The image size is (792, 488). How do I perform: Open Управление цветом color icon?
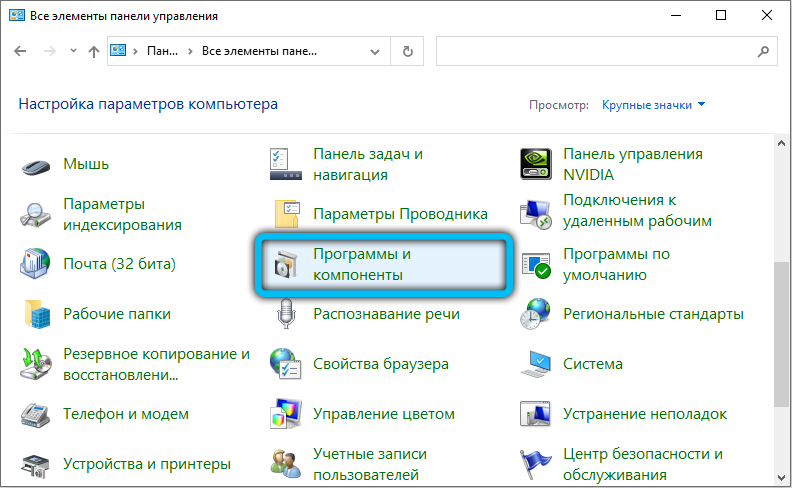(287, 414)
